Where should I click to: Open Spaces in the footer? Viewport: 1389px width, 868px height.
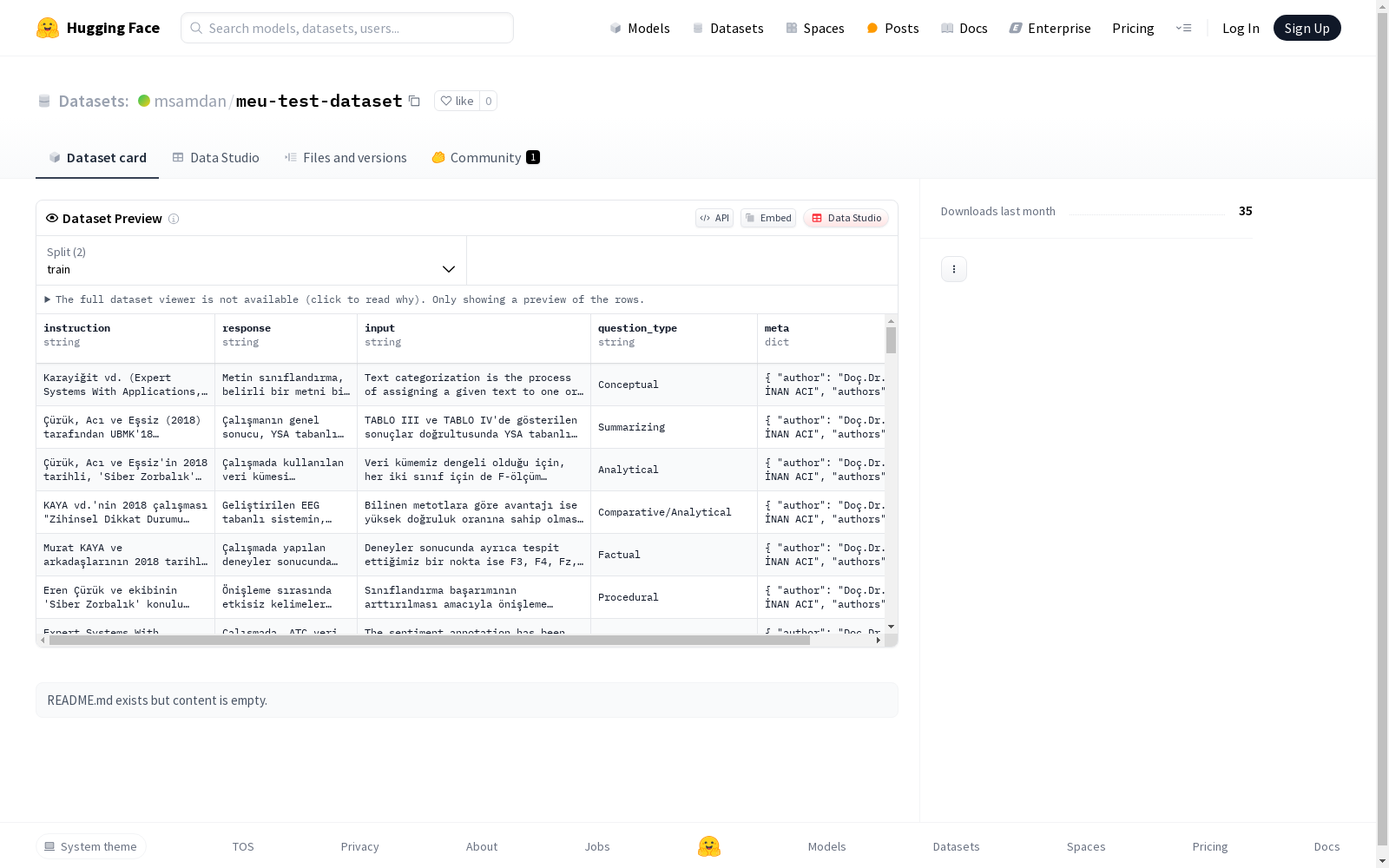coord(1086,846)
